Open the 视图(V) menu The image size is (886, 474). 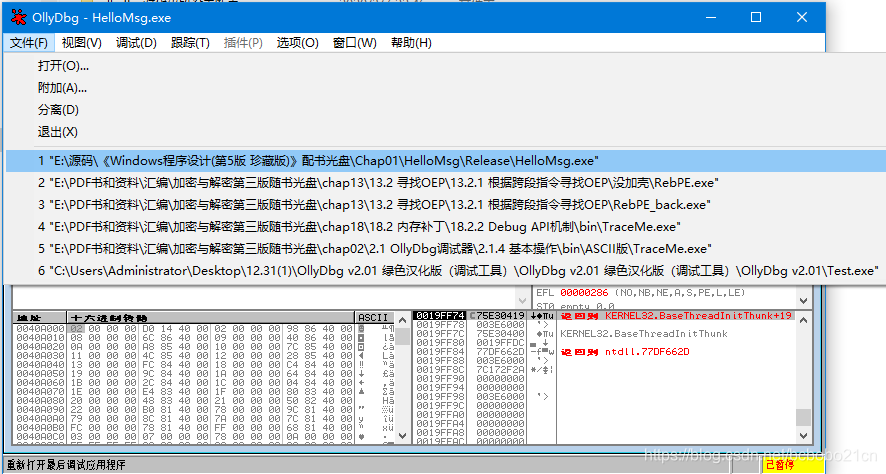81,43
